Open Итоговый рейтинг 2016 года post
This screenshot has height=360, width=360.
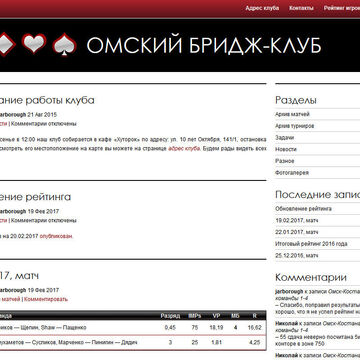311,244
